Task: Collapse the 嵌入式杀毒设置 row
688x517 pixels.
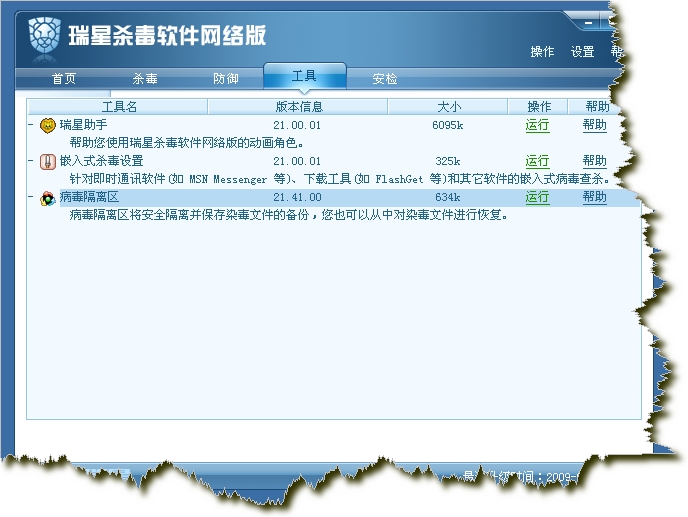Action: pos(31,161)
